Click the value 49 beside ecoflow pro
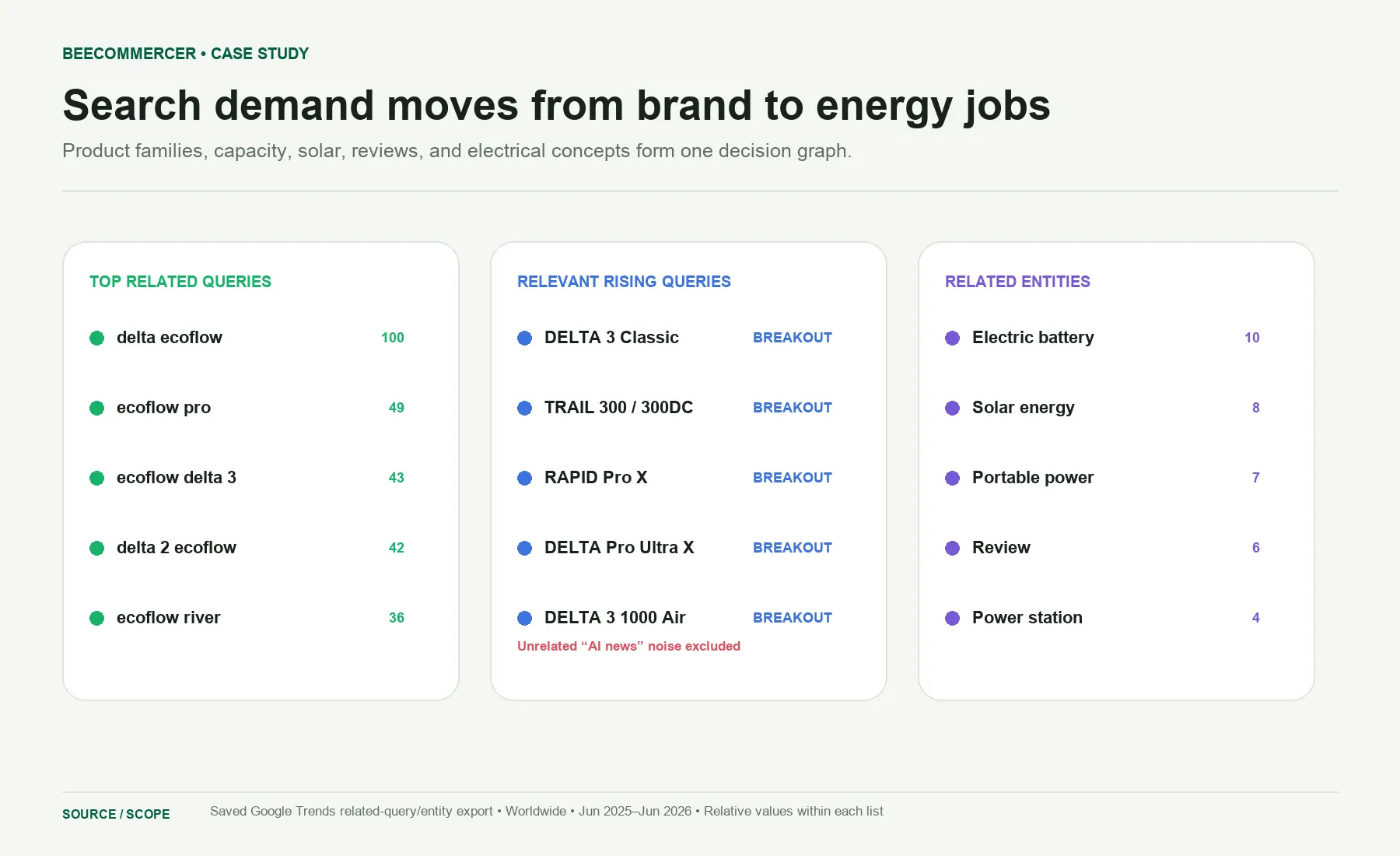 point(397,408)
